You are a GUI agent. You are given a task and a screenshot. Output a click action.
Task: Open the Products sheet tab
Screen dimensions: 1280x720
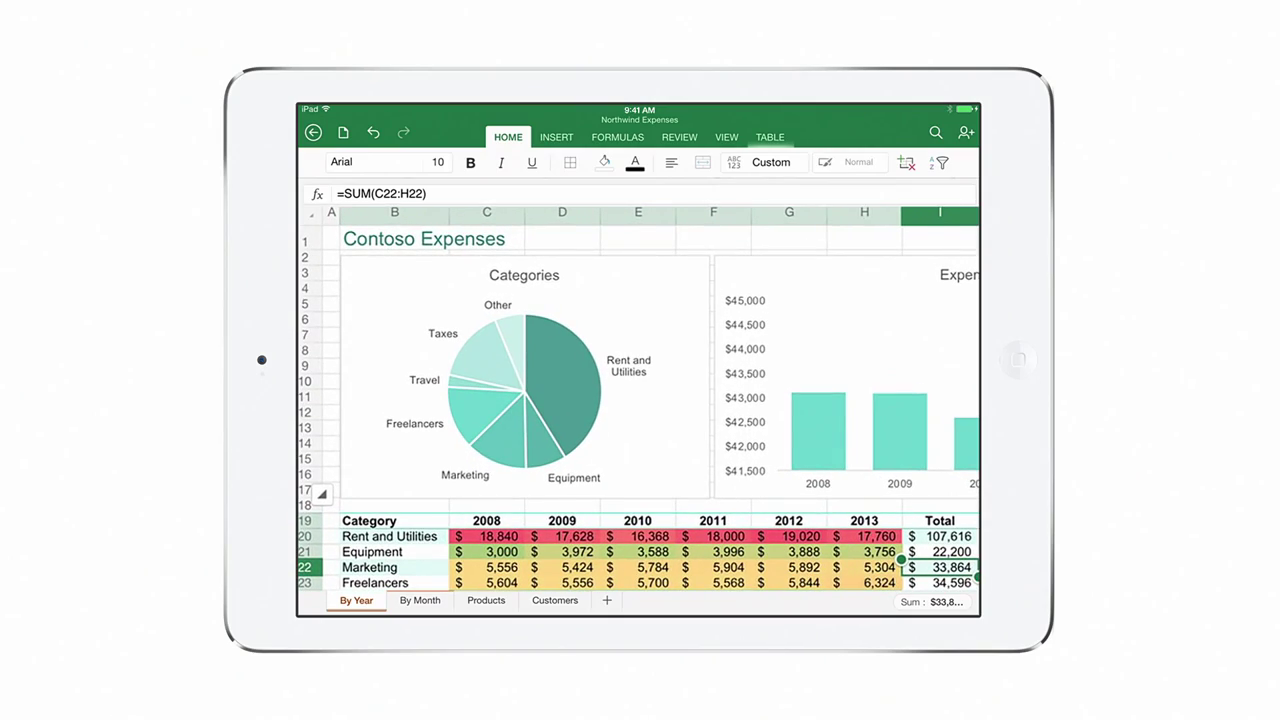[486, 601]
